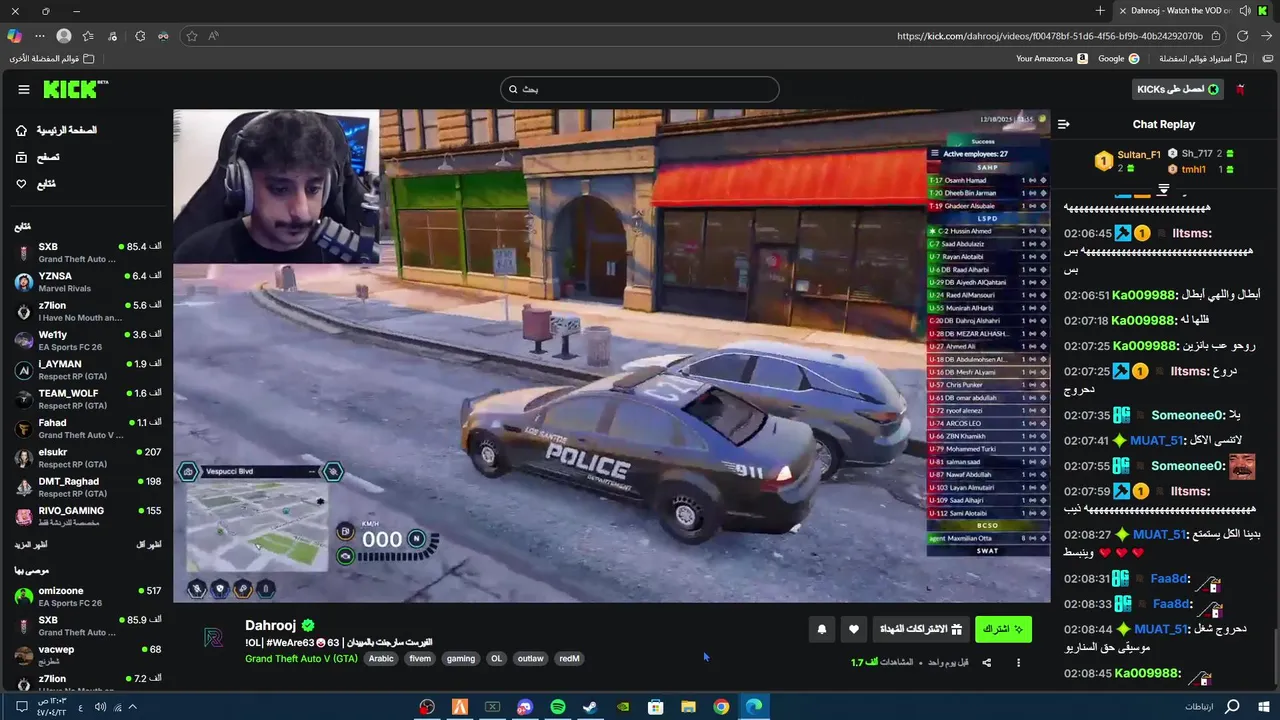Click Someonee0 username at 02:07:35
1280x720 pixels.
(x=1188, y=415)
